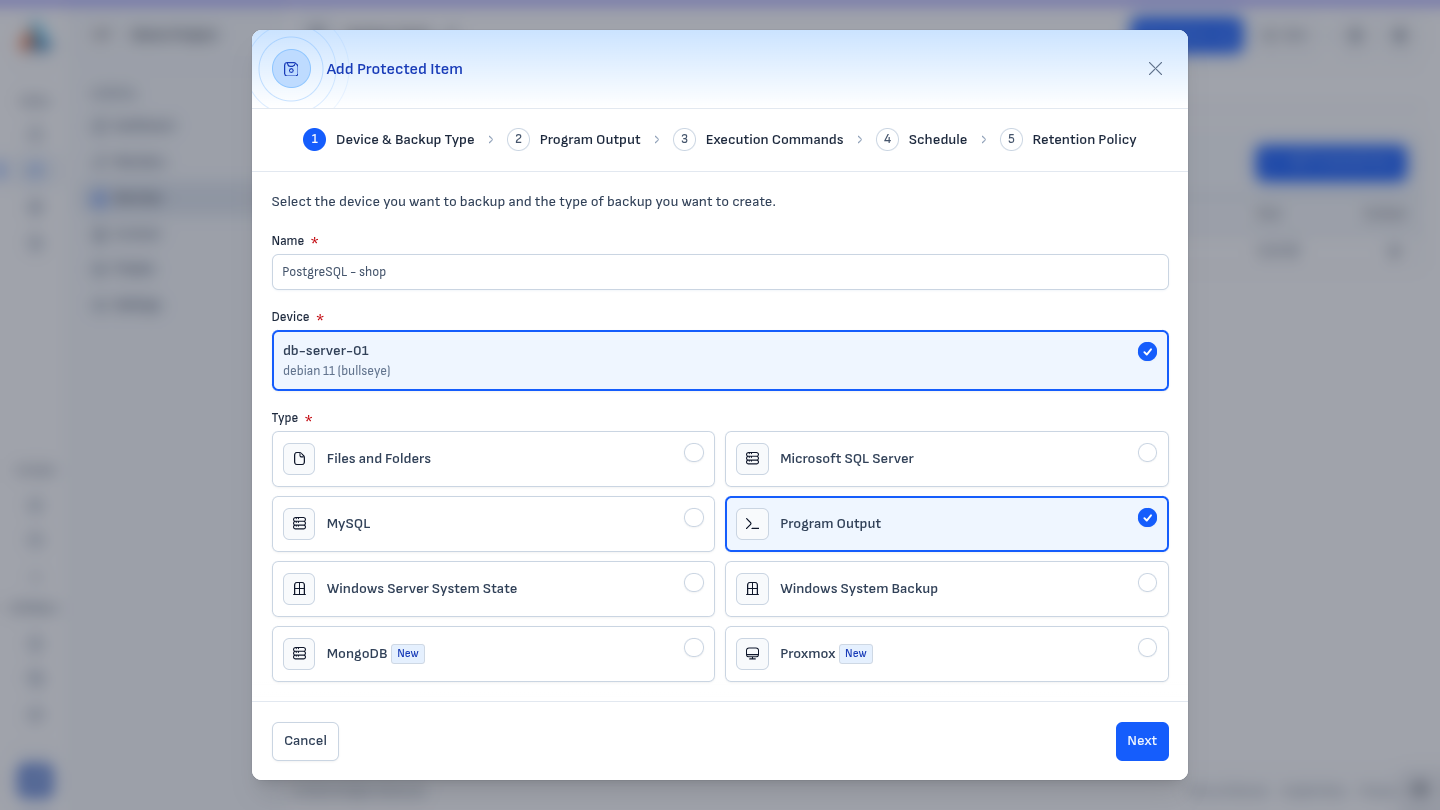Click the Windows Server System State icon

(x=299, y=589)
